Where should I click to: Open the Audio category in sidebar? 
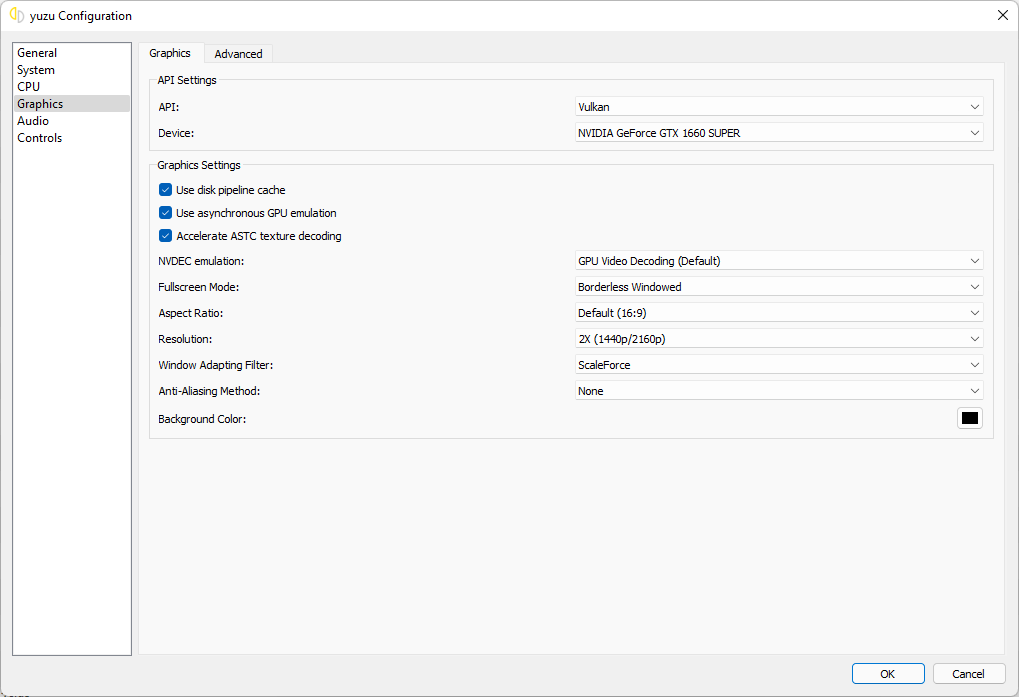(x=33, y=121)
